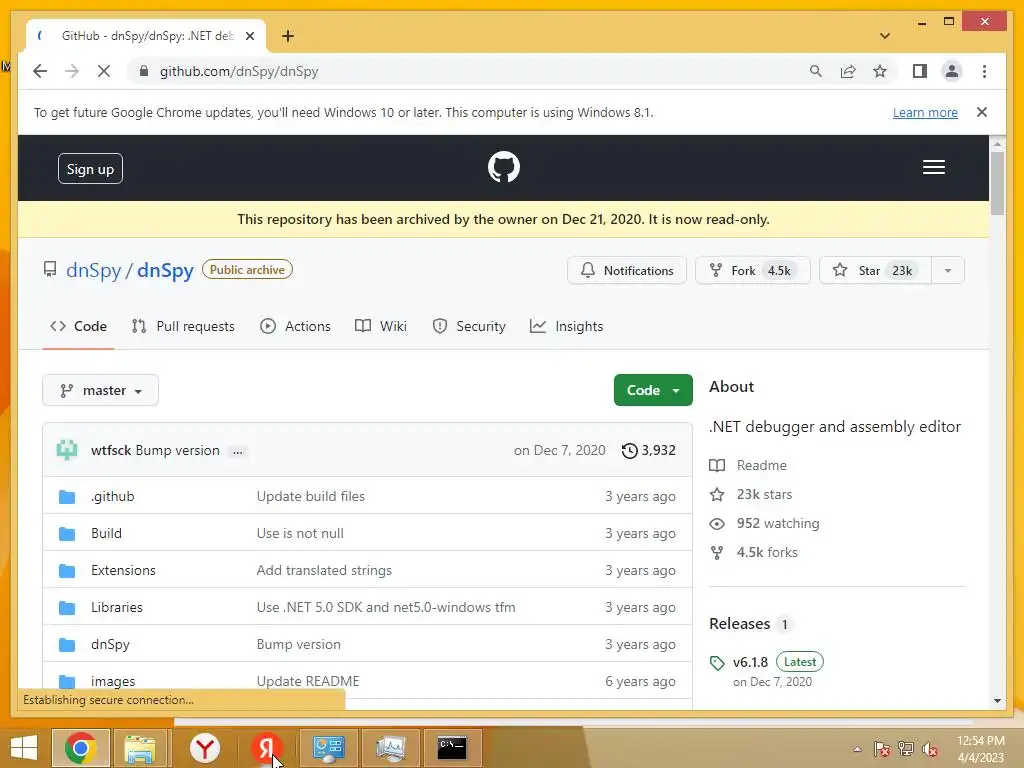
Task: Open the v6.1.8 release
Action: (750, 662)
